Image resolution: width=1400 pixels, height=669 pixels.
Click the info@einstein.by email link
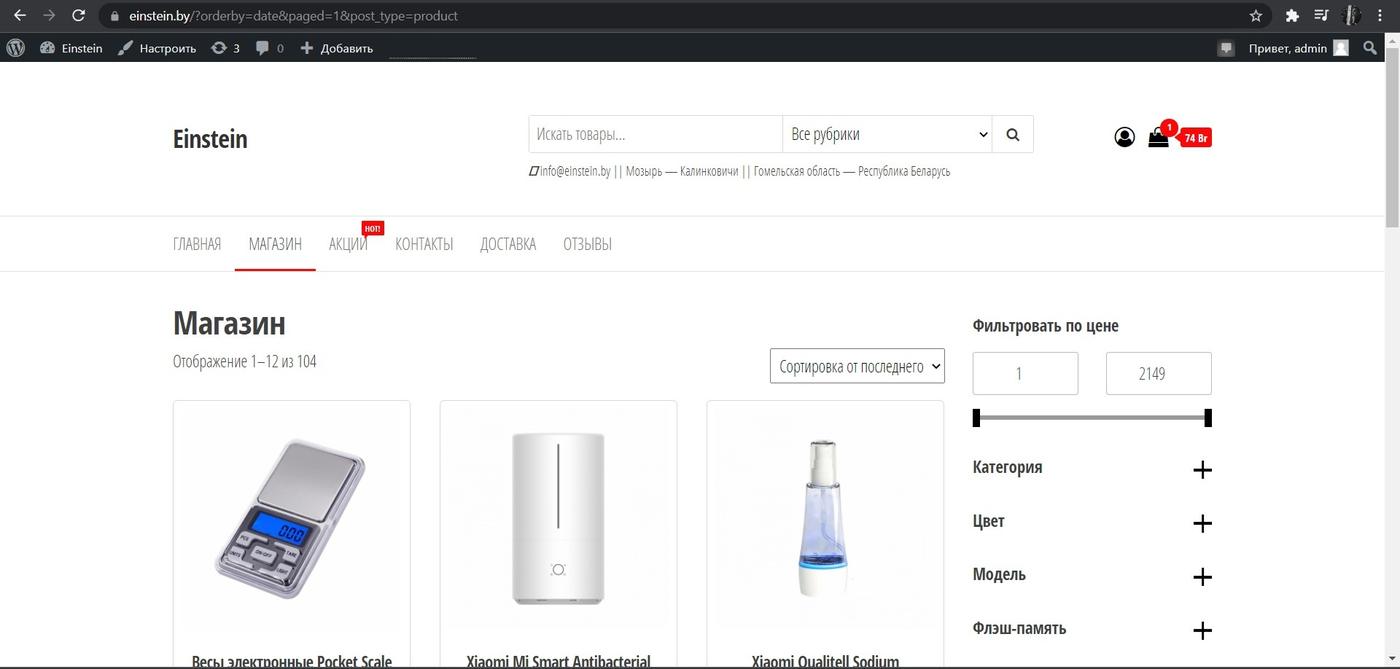(x=574, y=171)
